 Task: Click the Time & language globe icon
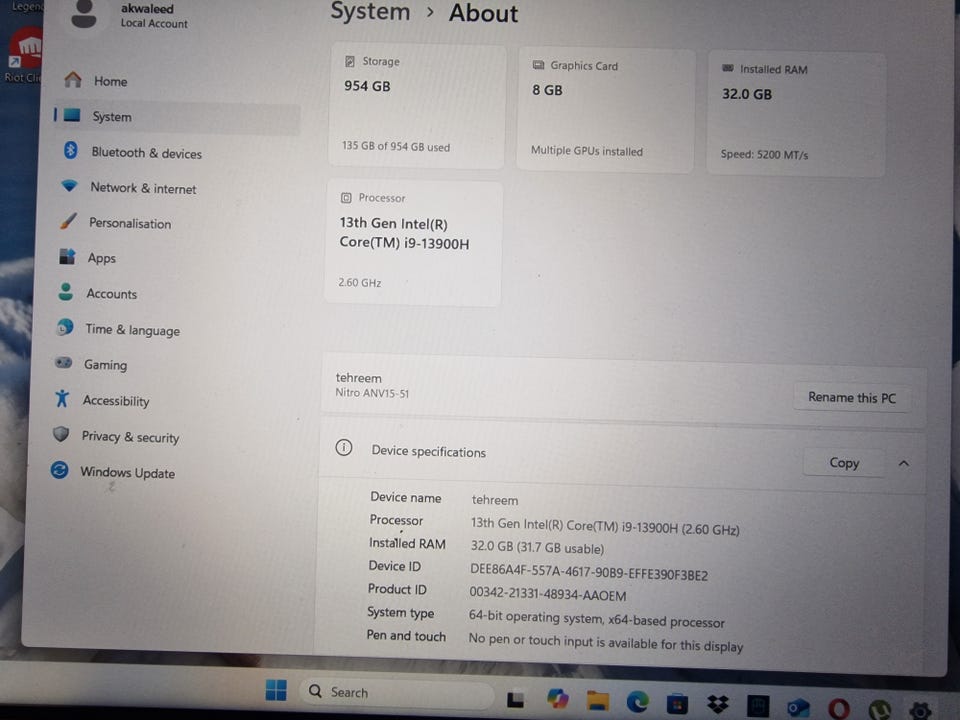pos(64,328)
